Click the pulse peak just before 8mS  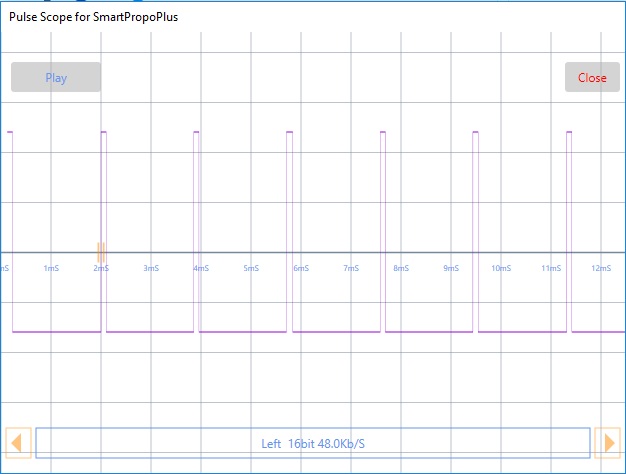coord(383,132)
